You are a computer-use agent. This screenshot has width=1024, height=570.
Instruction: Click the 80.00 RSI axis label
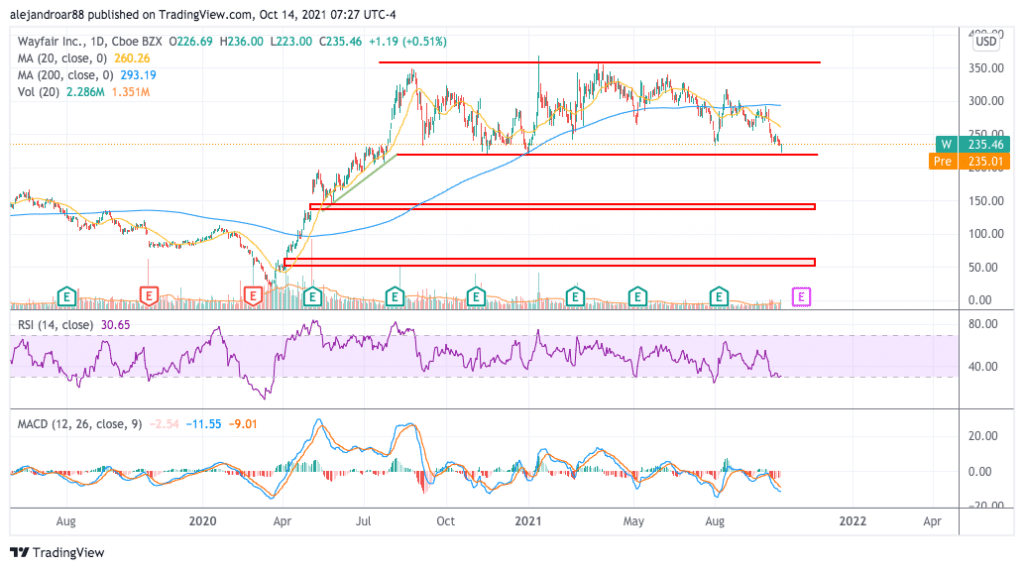tap(983, 323)
